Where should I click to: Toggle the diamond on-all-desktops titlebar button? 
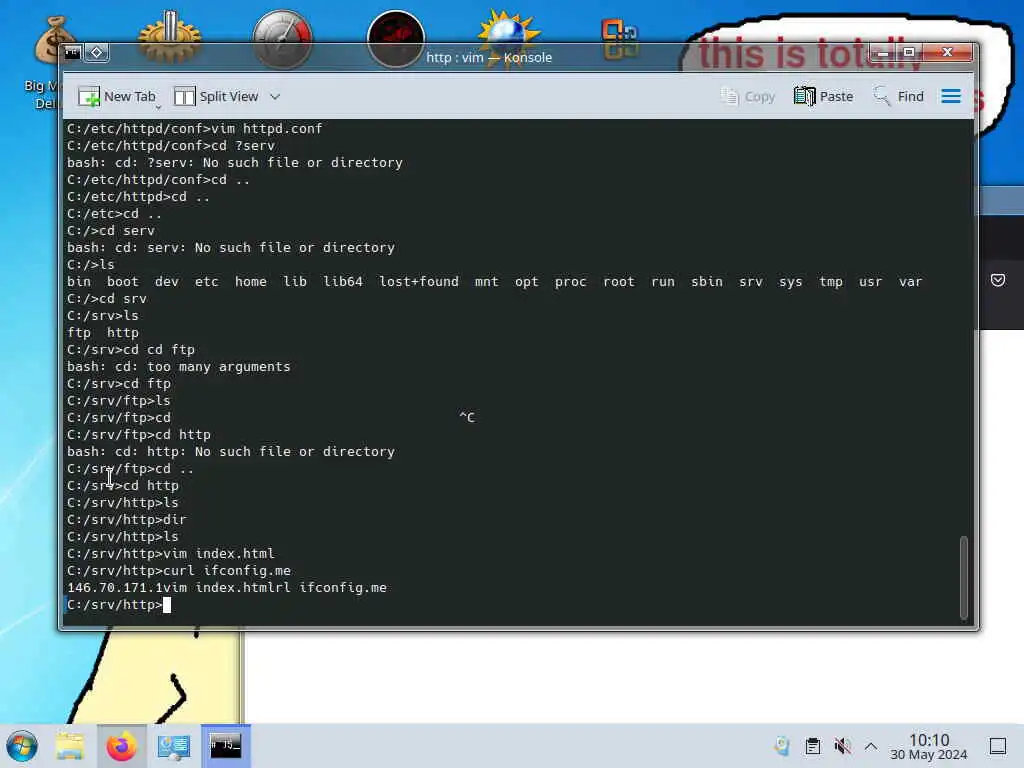97,52
